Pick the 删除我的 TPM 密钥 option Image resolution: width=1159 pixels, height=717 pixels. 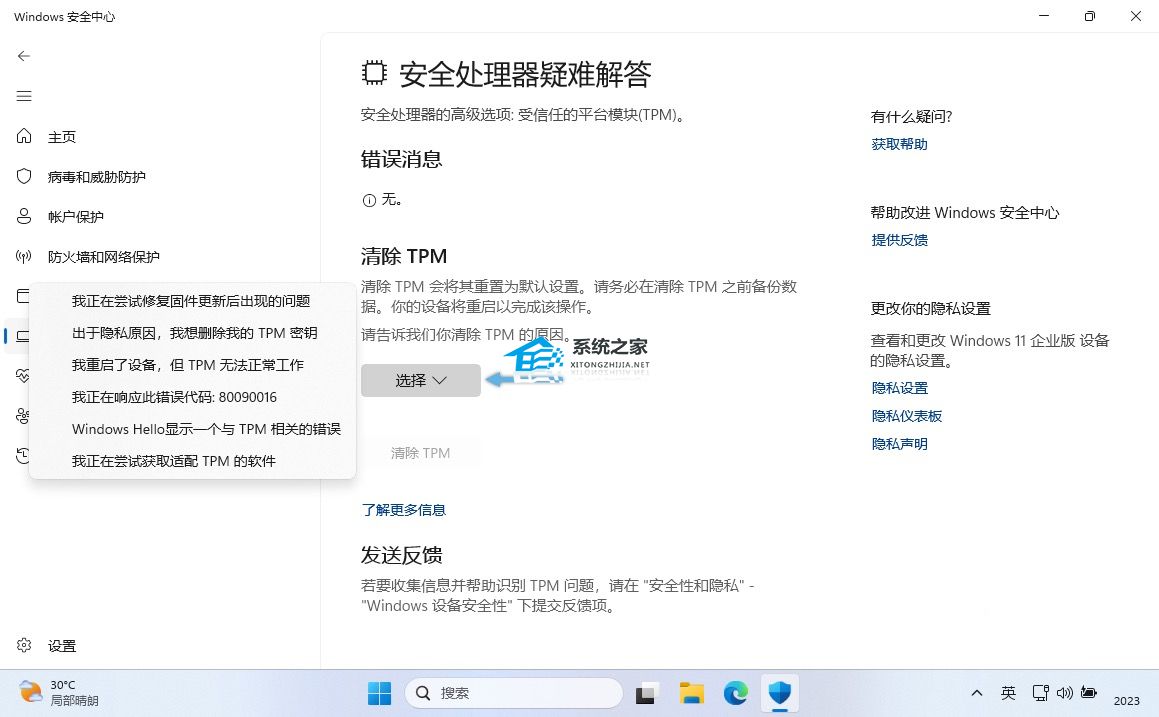click(x=196, y=332)
